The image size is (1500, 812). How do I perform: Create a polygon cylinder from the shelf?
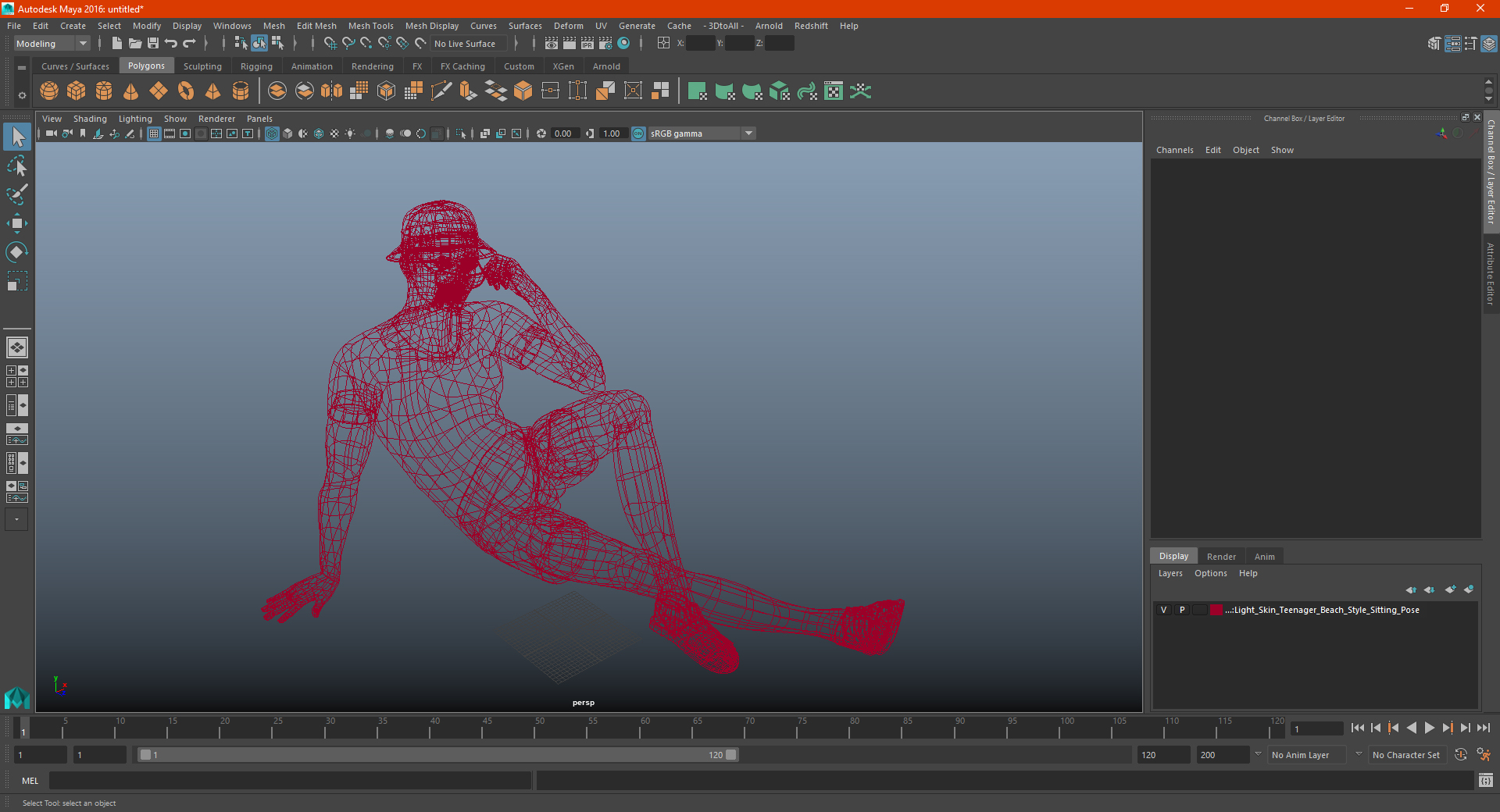tap(104, 91)
